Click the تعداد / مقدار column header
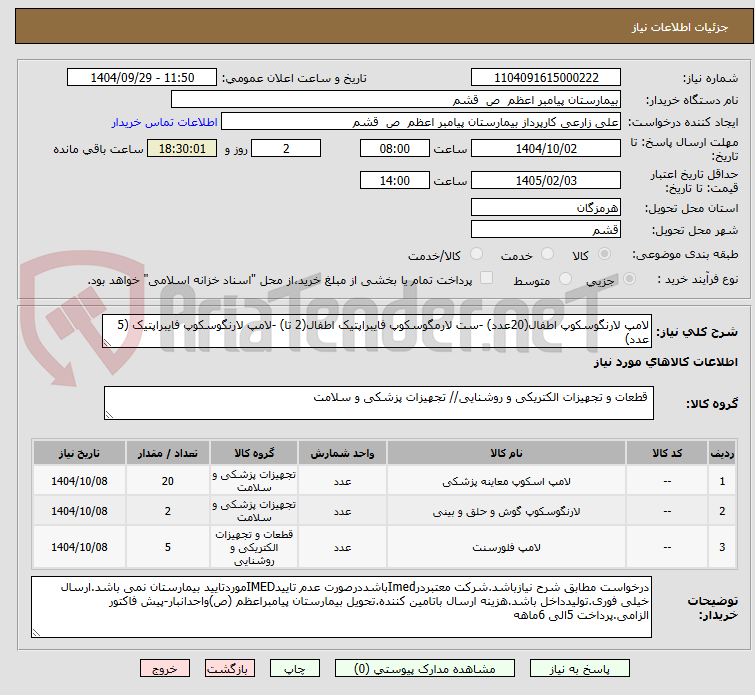755x695 pixels. pos(168,453)
